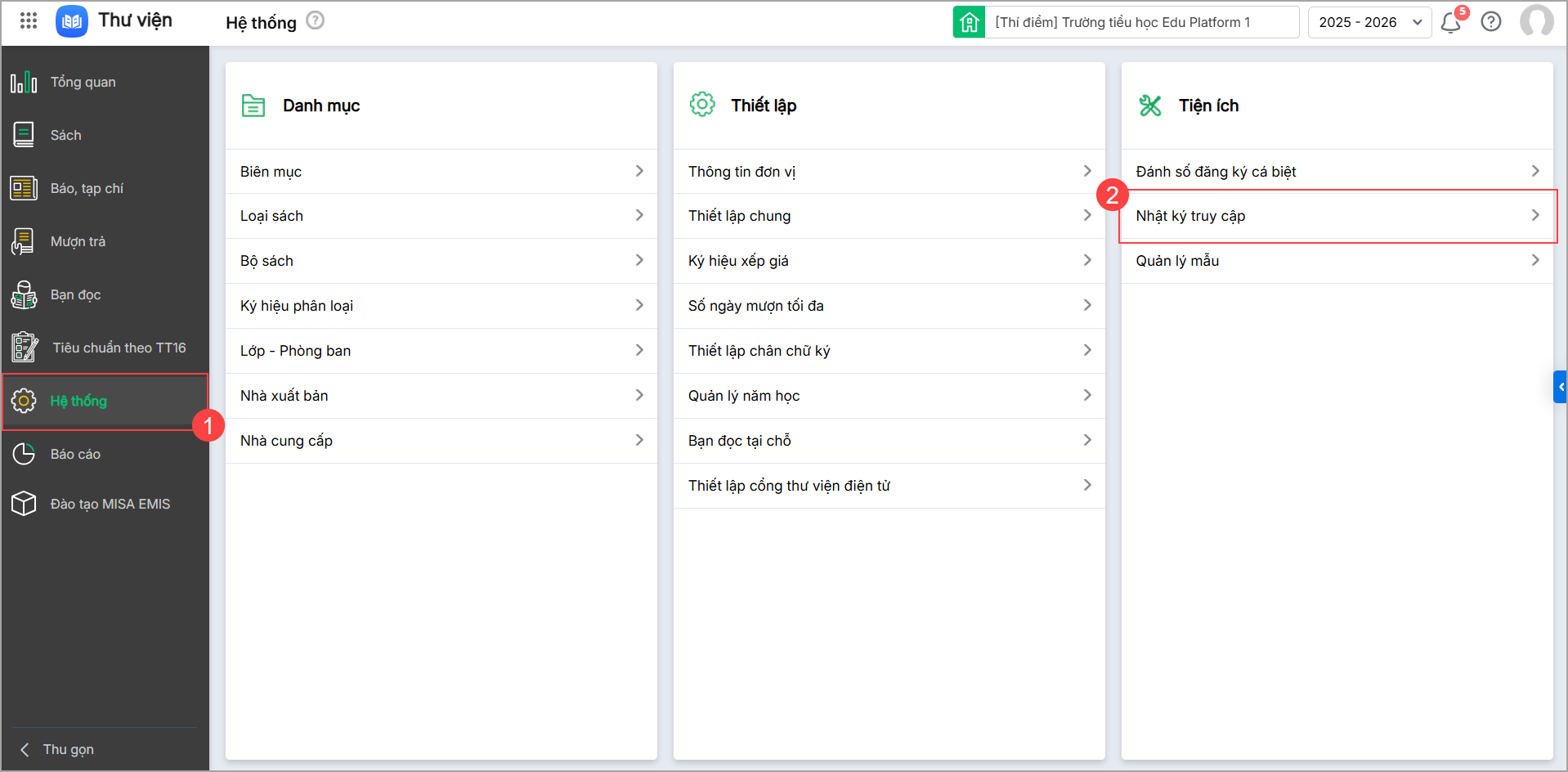Open the help question mark icon
Viewport: 1568px width, 772px height.
coord(1491,22)
